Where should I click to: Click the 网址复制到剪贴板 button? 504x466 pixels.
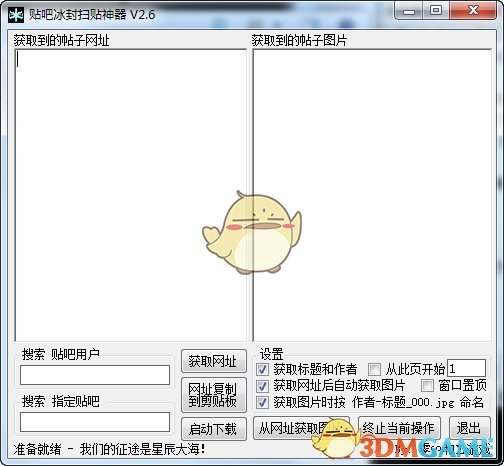pyautogui.click(x=214, y=395)
